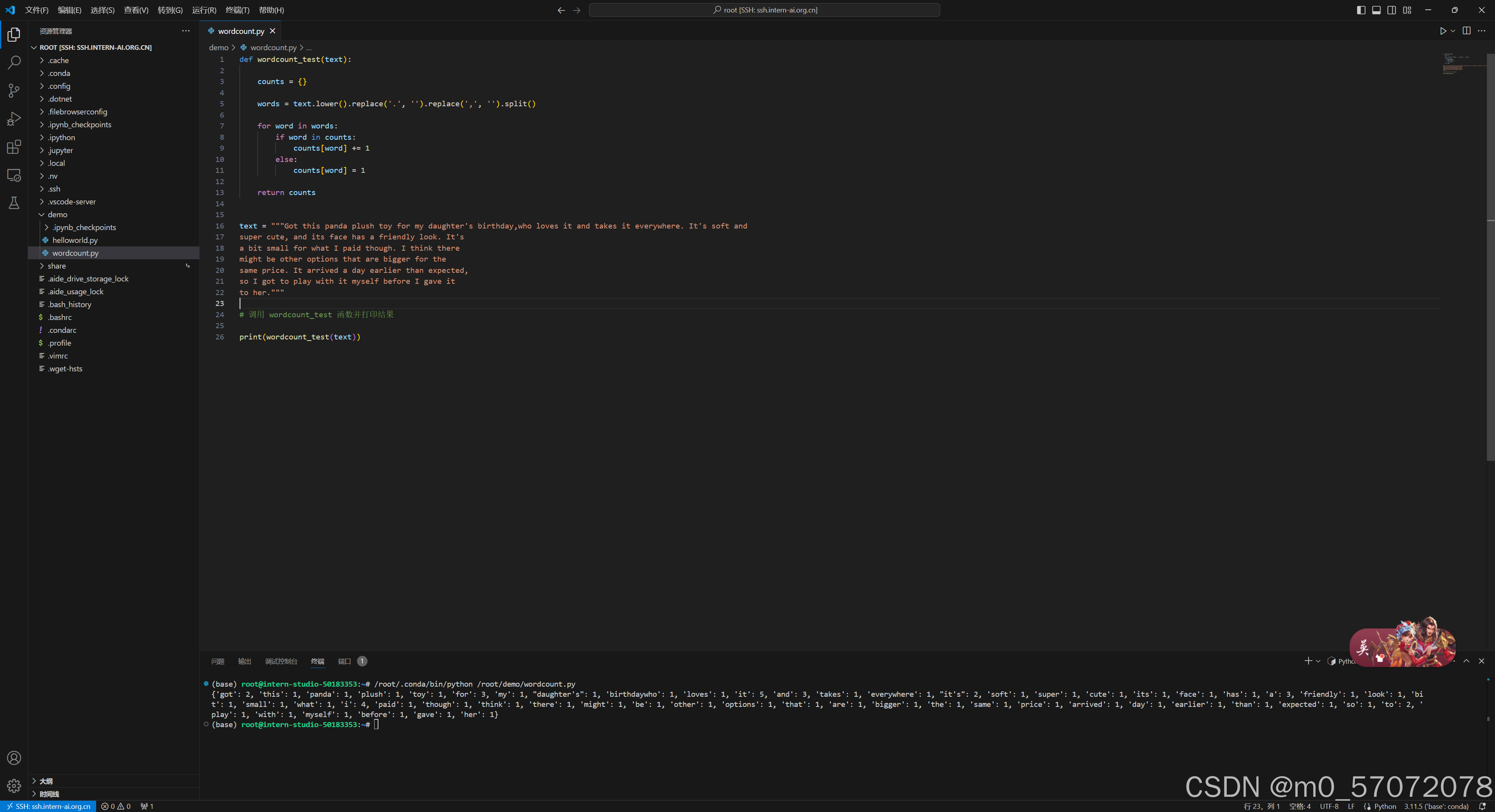Collapse the demo folder

(x=57, y=215)
